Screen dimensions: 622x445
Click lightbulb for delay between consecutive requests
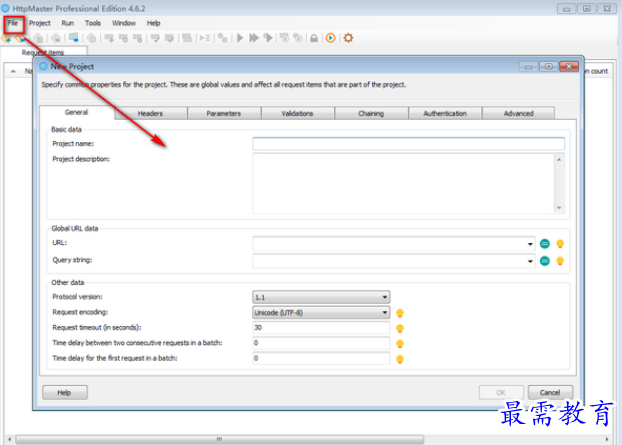click(400, 343)
